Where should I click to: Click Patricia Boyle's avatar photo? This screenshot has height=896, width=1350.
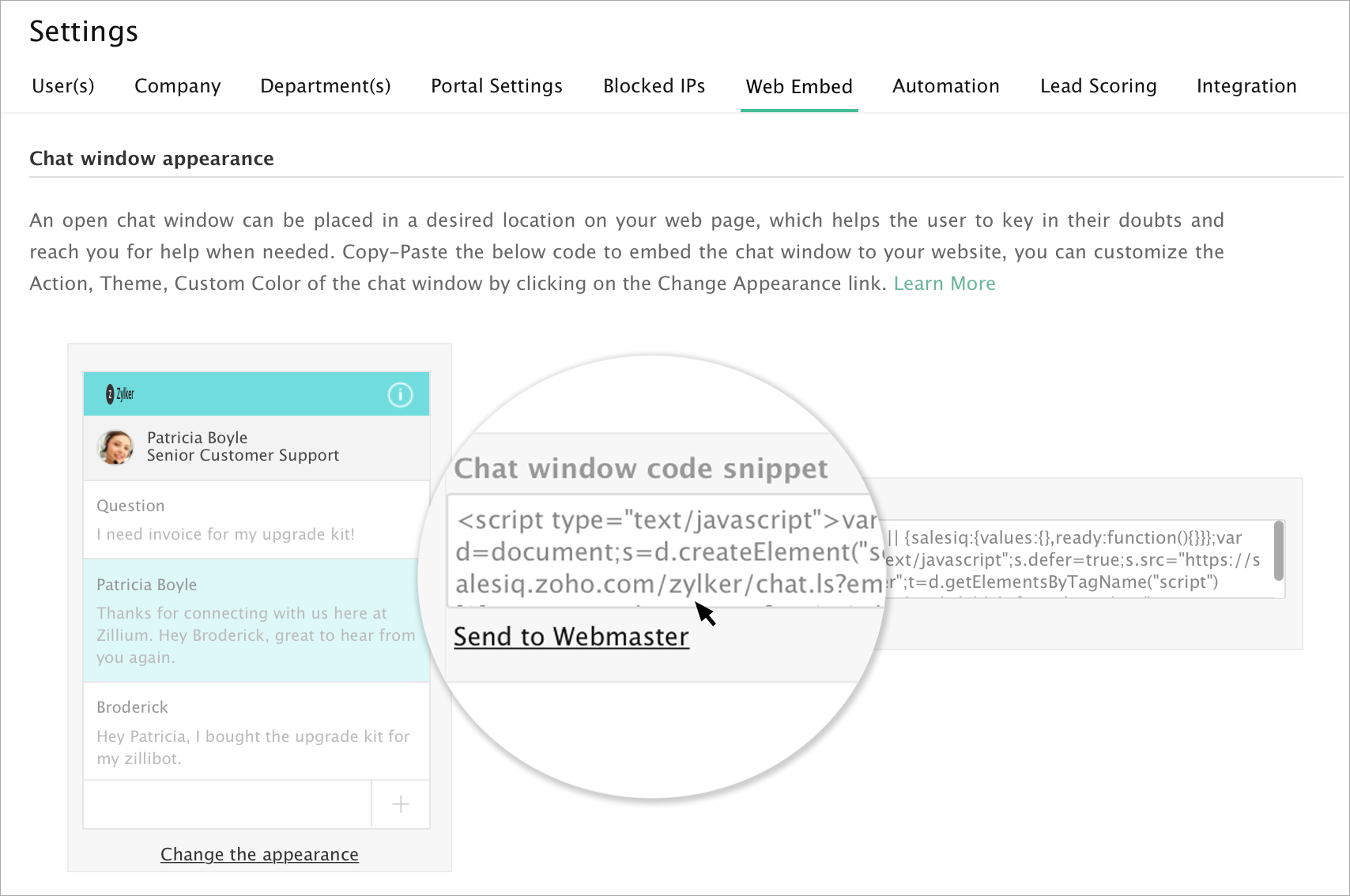[115, 447]
